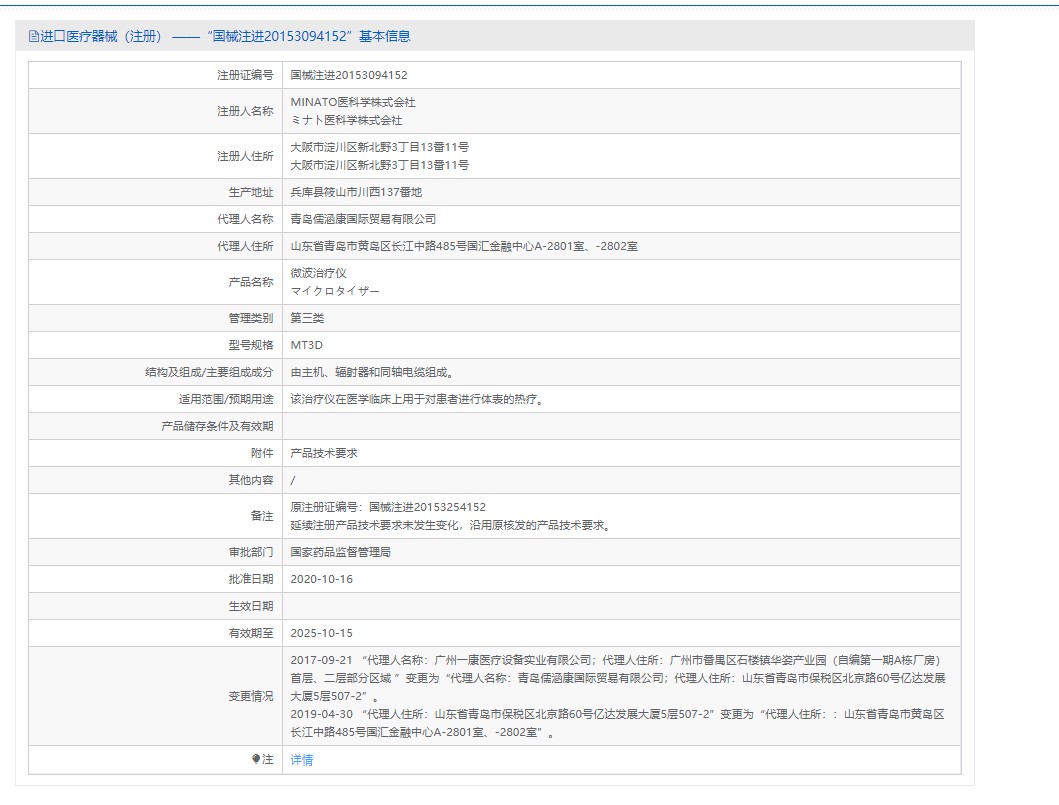This screenshot has height=805, width=1059.
Task: Click the 生效日期 label
Action: coord(251,606)
